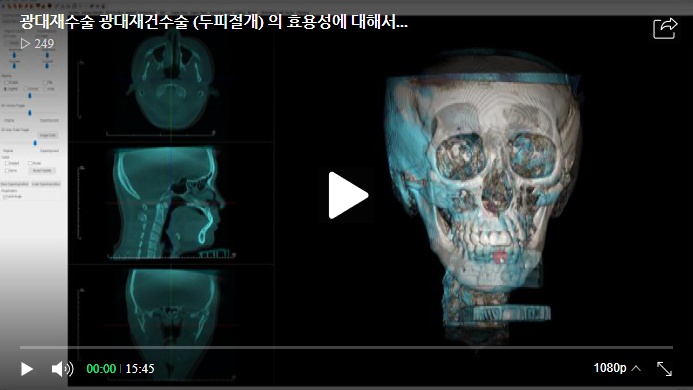Click the share icon on the video

(x=665, y=29)
